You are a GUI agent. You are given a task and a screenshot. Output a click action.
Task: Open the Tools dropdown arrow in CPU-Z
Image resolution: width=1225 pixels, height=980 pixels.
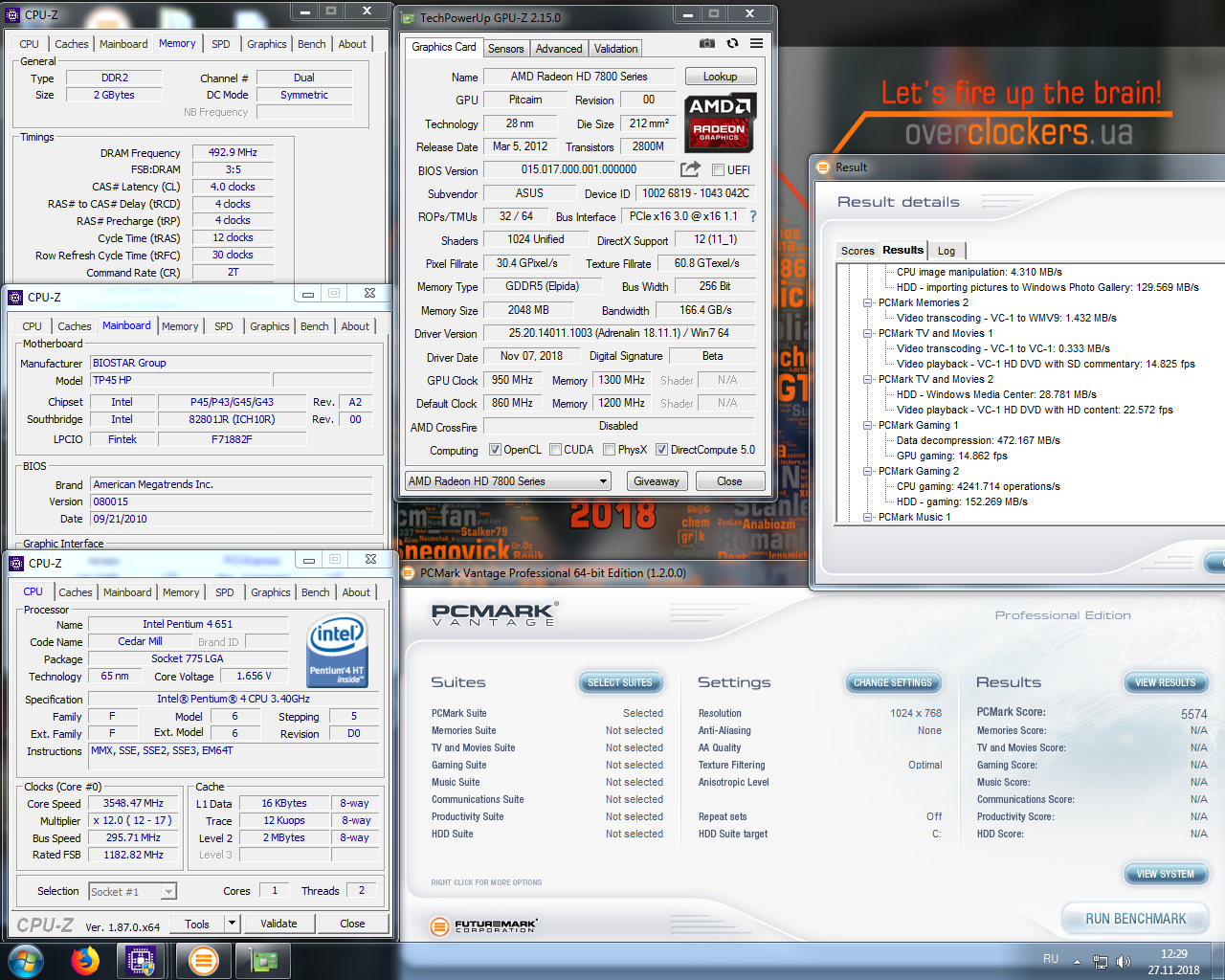click(232, 924)
